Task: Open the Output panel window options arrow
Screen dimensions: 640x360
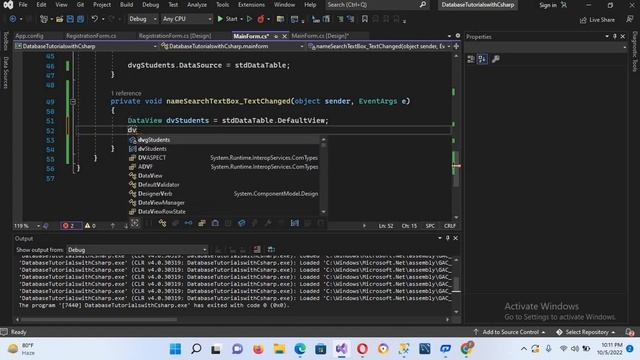Action: [440, 238]
